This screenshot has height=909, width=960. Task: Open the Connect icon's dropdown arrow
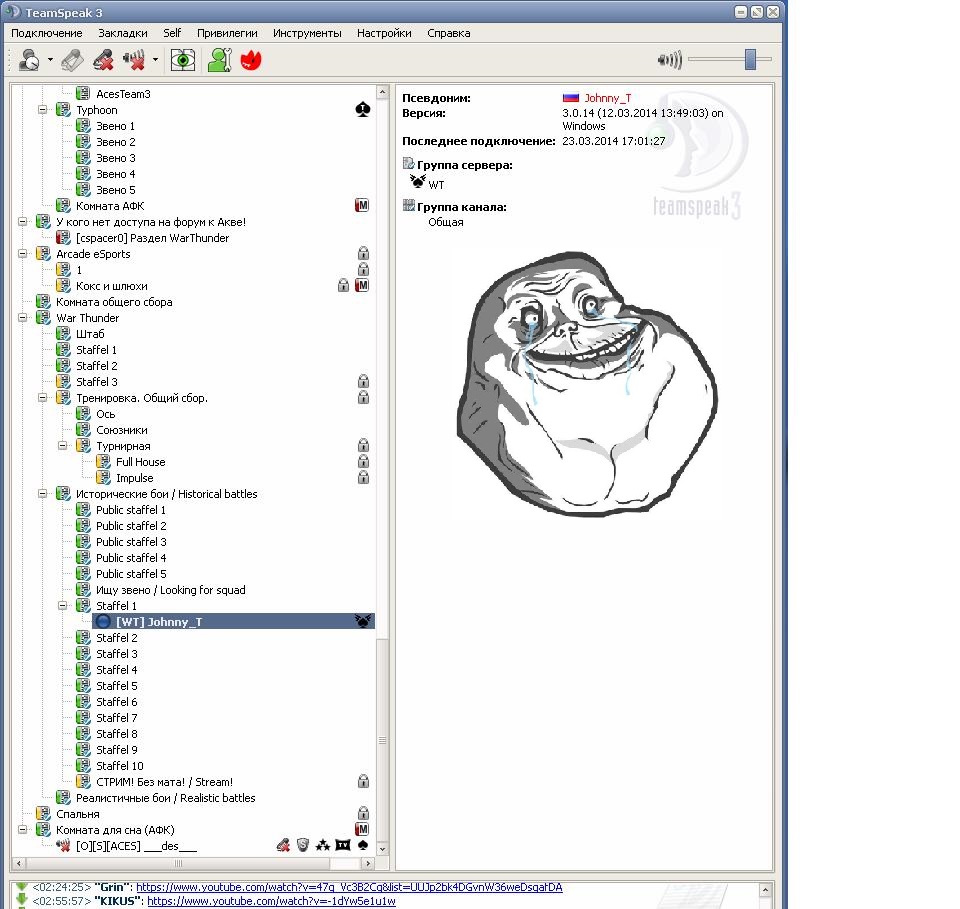point(50,60)
